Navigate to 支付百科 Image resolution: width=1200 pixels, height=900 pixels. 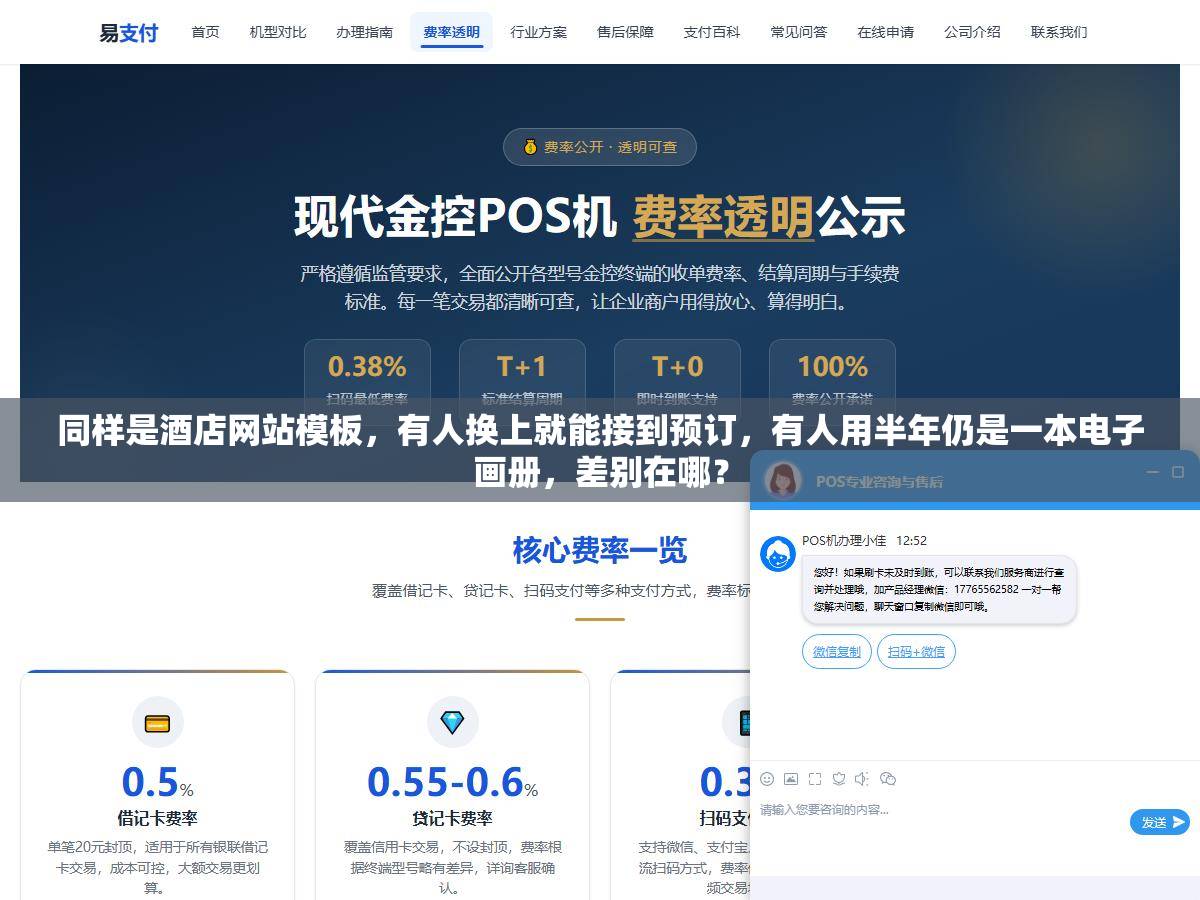point(712,32)
